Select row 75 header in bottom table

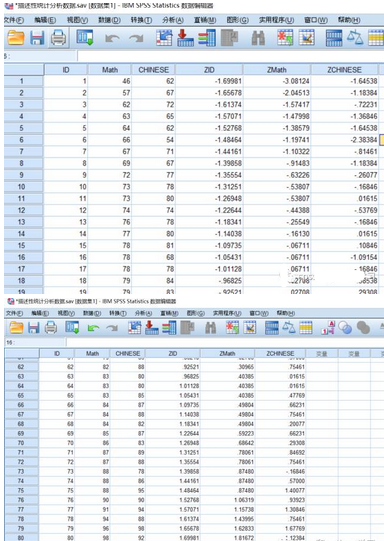21,491
